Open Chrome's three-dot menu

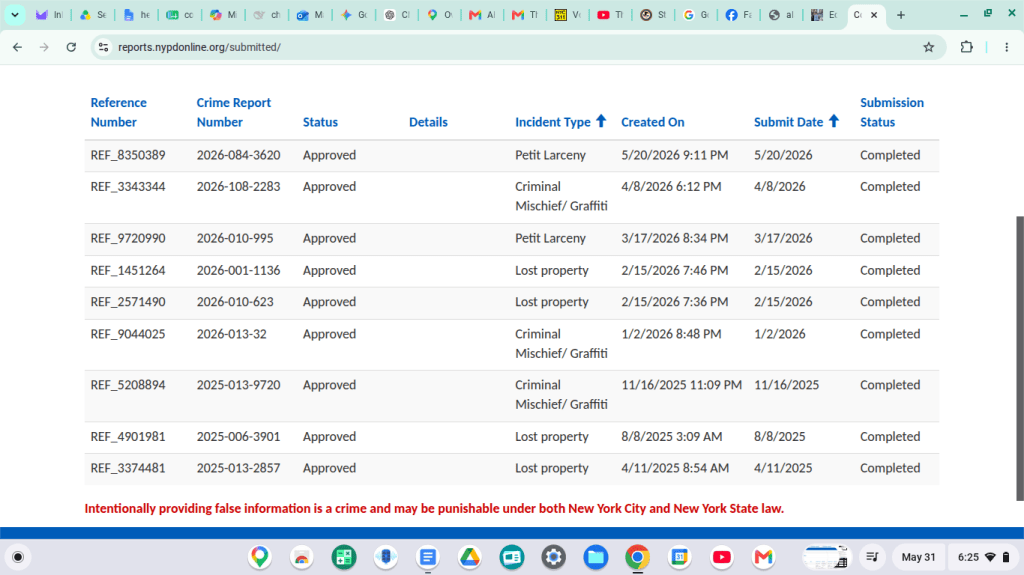pyautogui.click(x=1006, y=47)
